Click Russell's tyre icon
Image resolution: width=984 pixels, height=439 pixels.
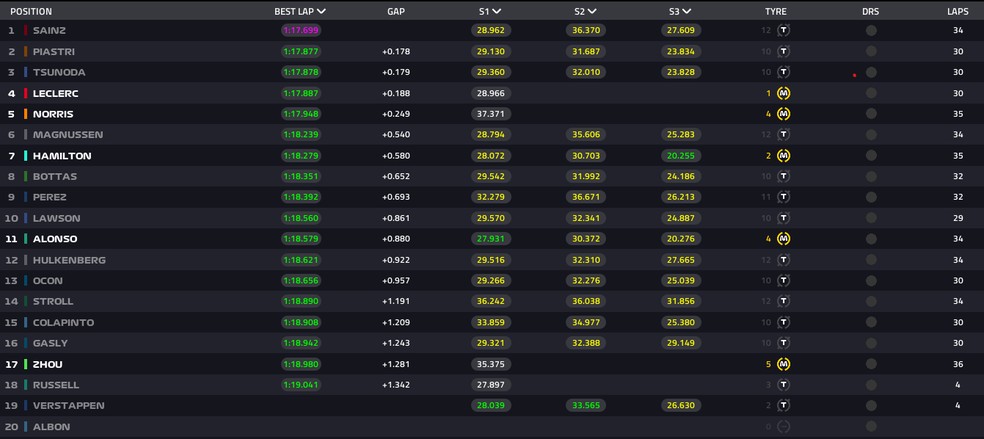[783, 384]
